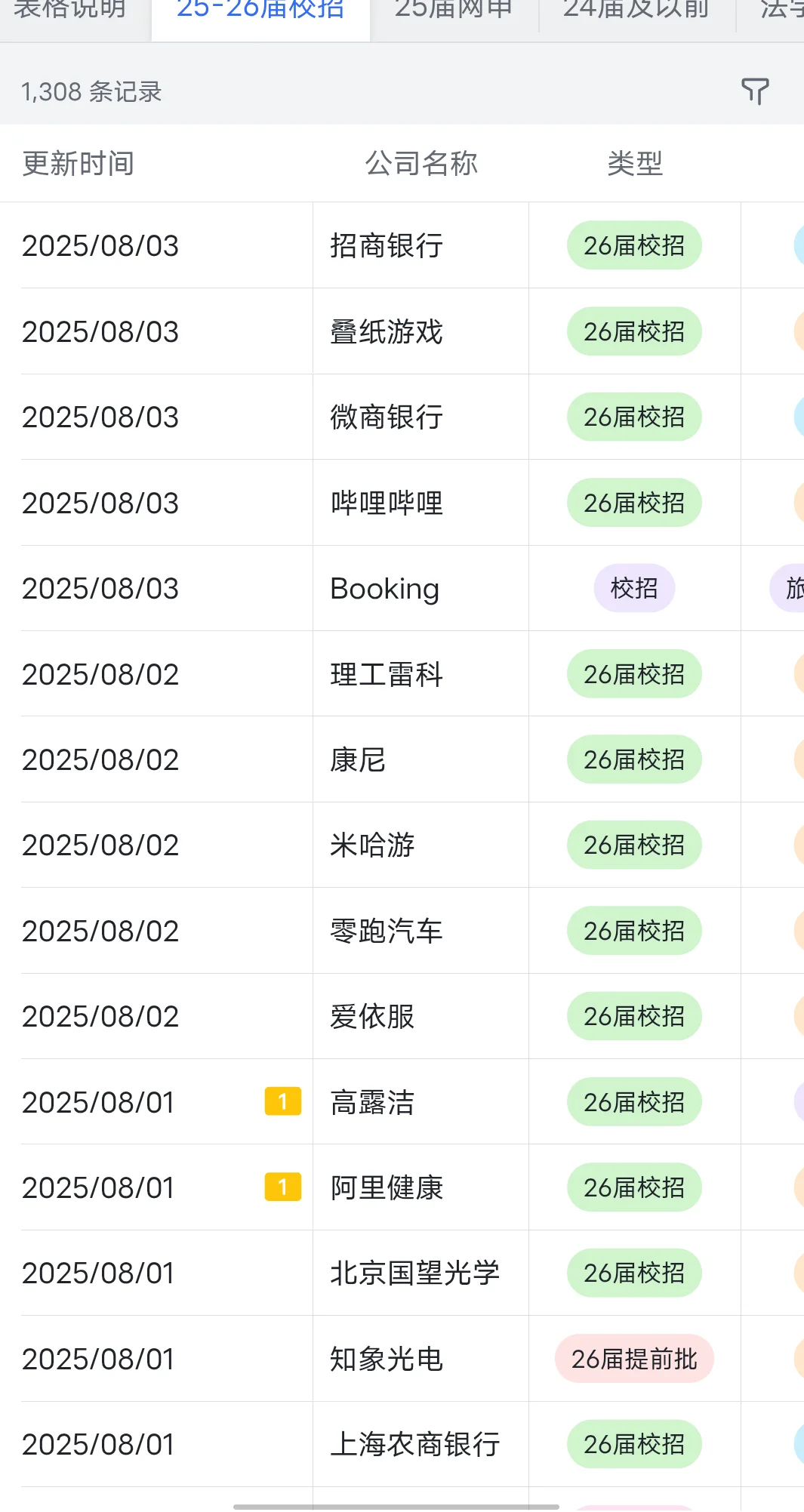The height and width of the screenshot is (1512, 804).
Task: Click the 26届校招 tag for 米哈游
Action: pos(634,845)
